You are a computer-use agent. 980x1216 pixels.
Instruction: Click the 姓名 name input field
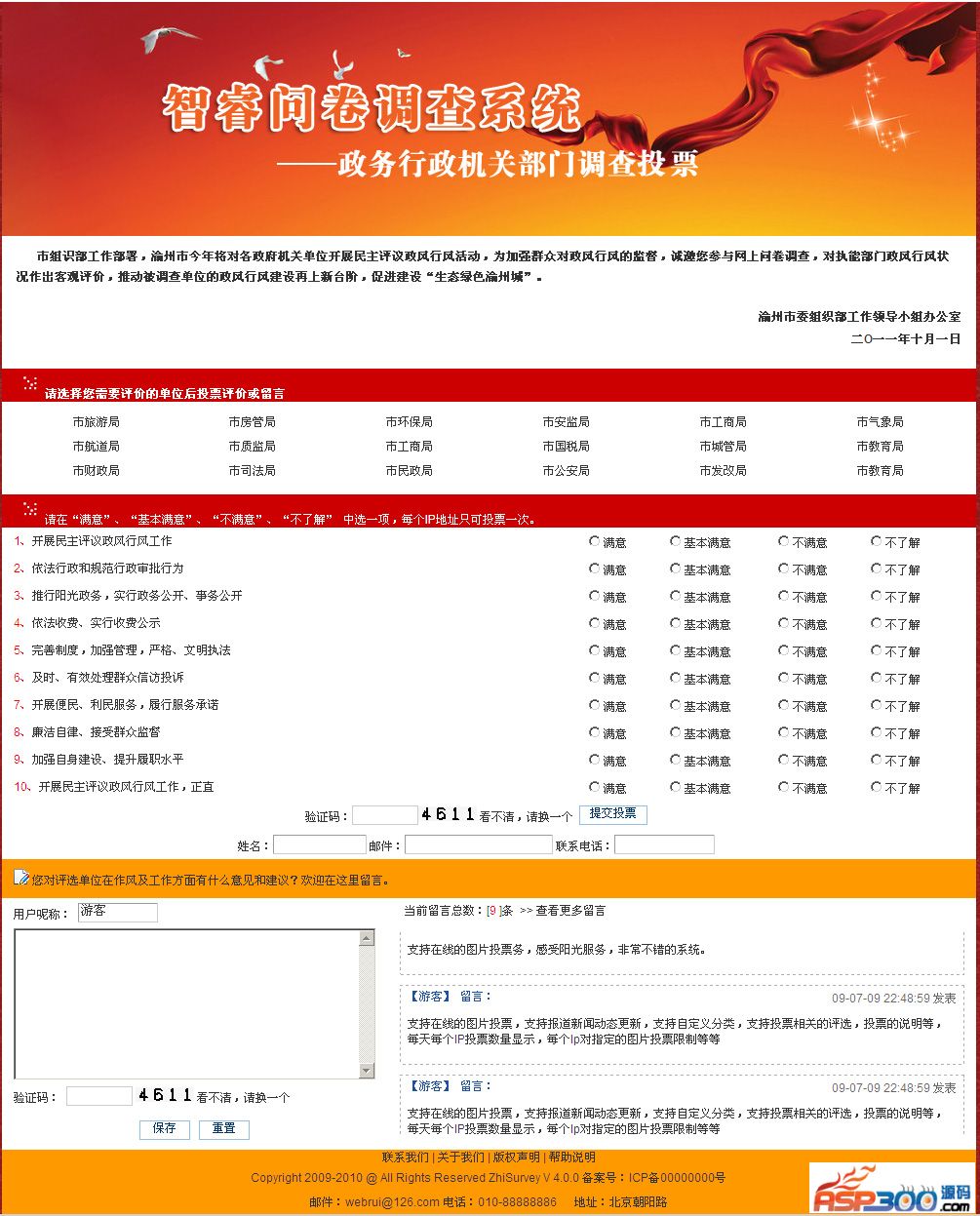(320, 843)
